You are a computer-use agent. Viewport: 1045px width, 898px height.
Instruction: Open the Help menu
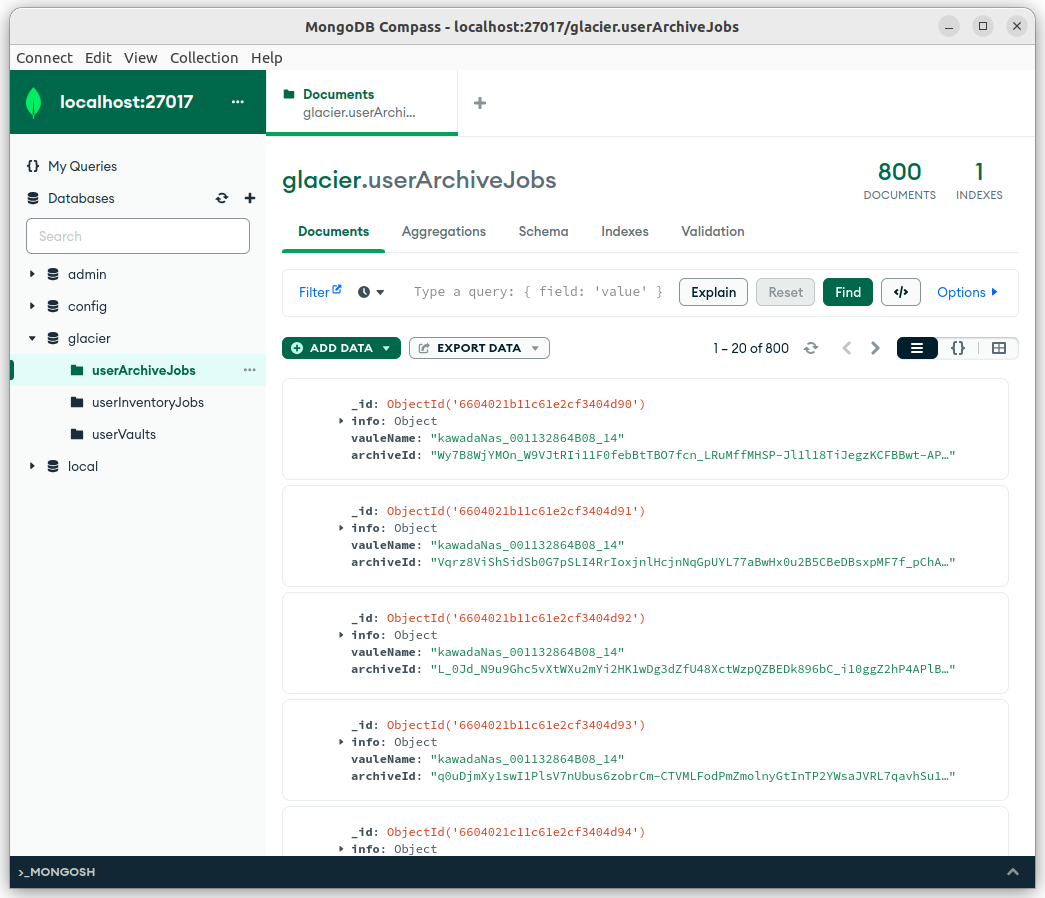(267, 58)
